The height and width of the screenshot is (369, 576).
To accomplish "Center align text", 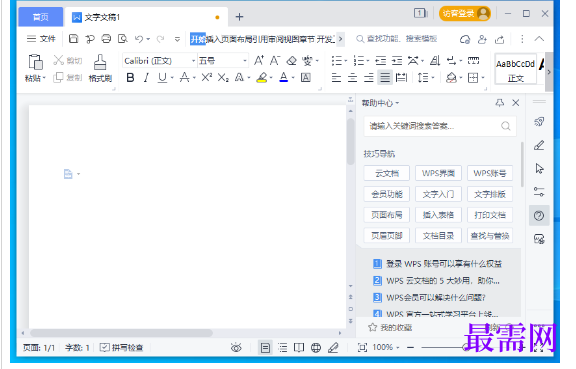I will (x=352, y=78).
